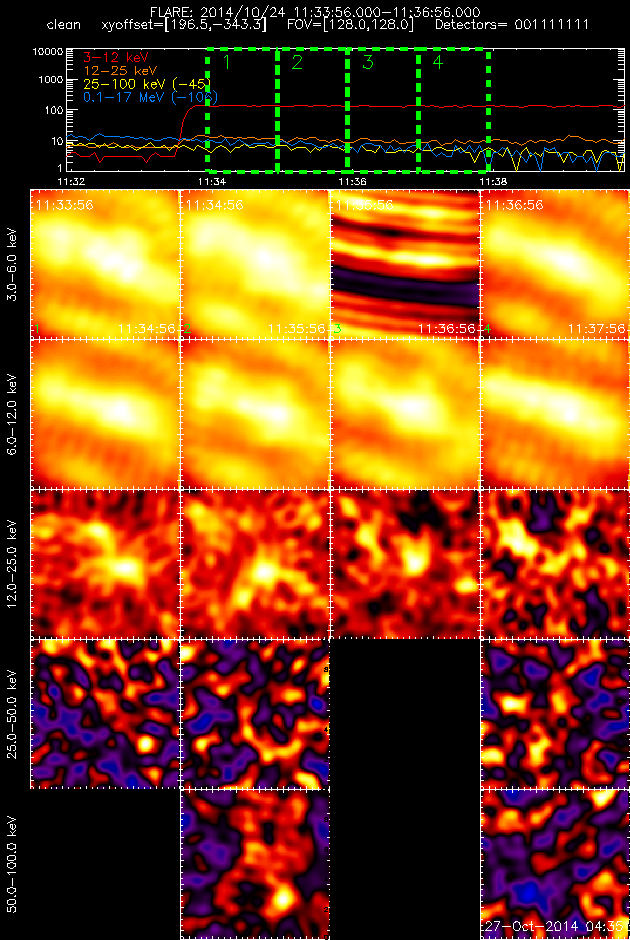Select the striped 3.0-6.0 keV interval 3 image
This screenshot has height=940, width=630.
(x=405, y=264)
